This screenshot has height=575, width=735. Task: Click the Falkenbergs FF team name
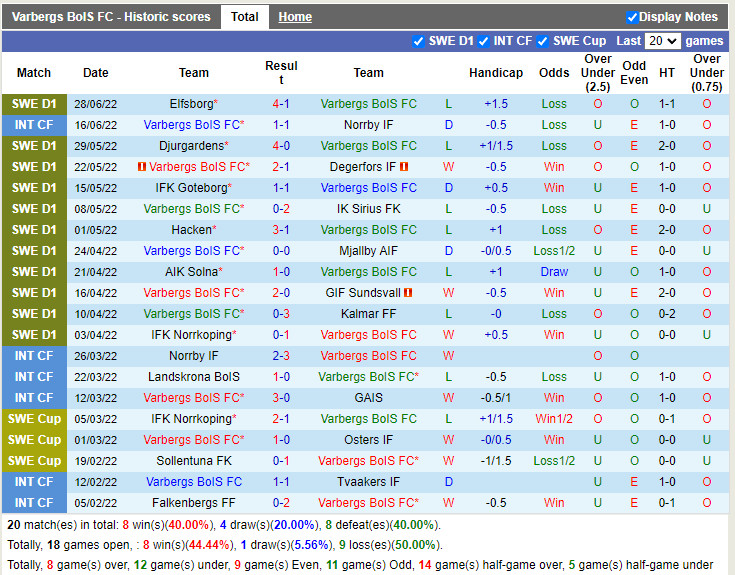(x=194, y=503)
